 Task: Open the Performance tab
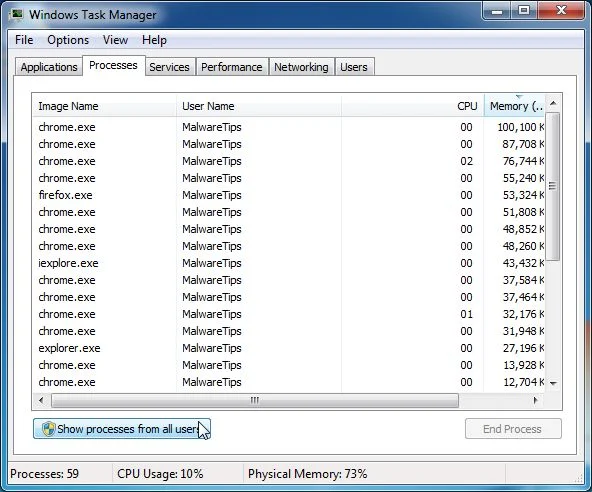pos(231,67)
